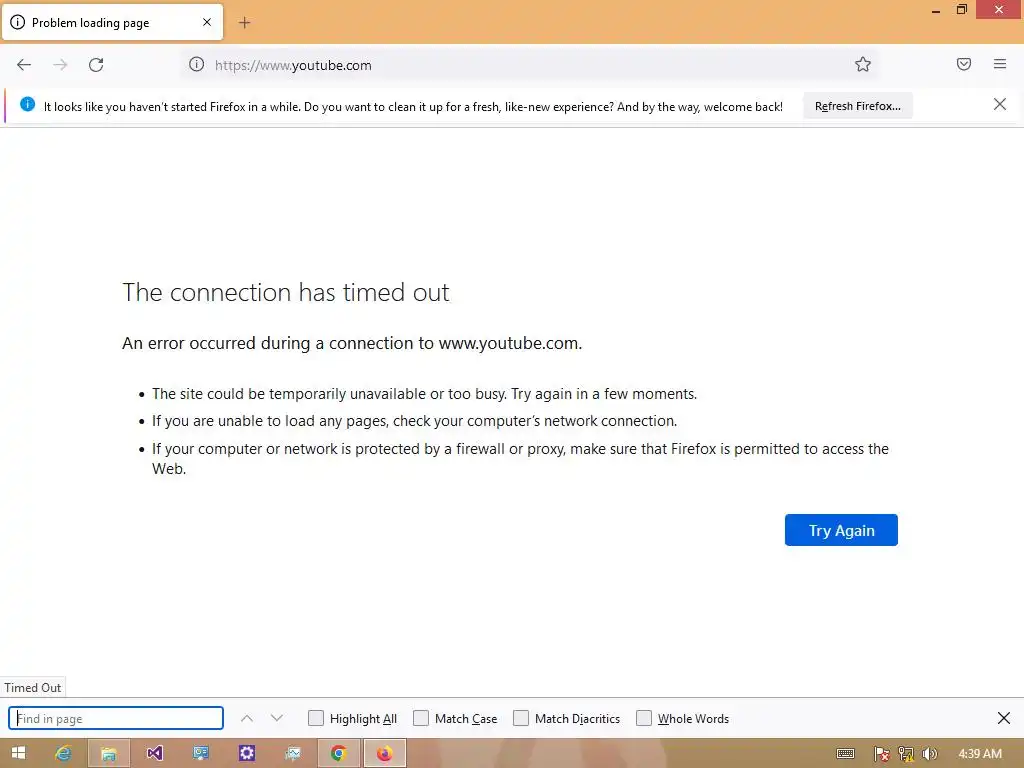Click the forward navigation arrow

tap(60, 65)
